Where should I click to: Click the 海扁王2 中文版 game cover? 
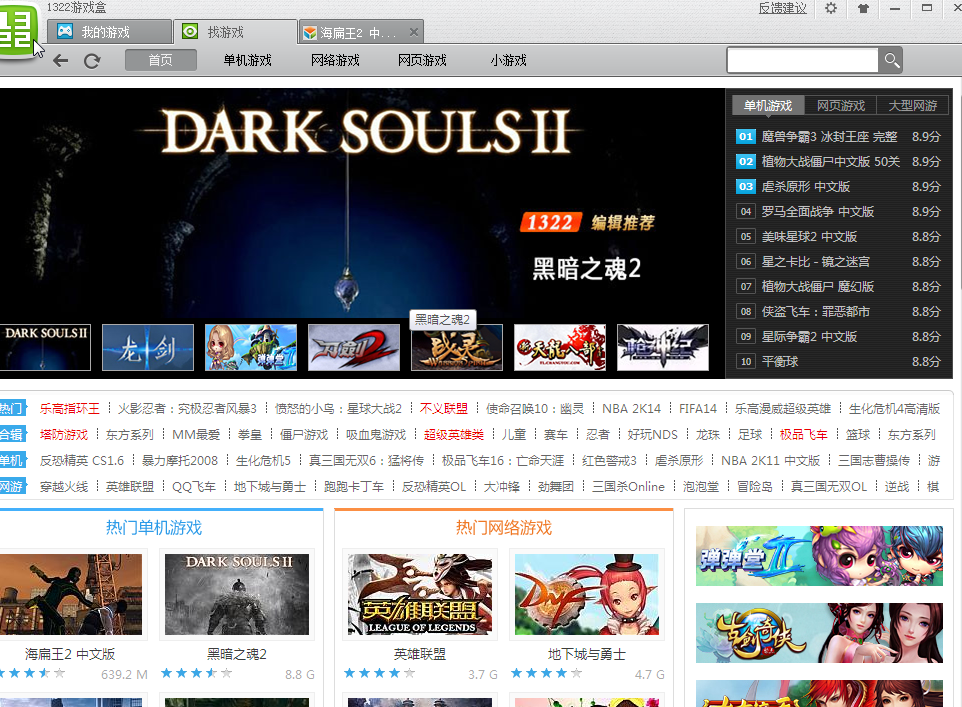click(x=70, y=594)
